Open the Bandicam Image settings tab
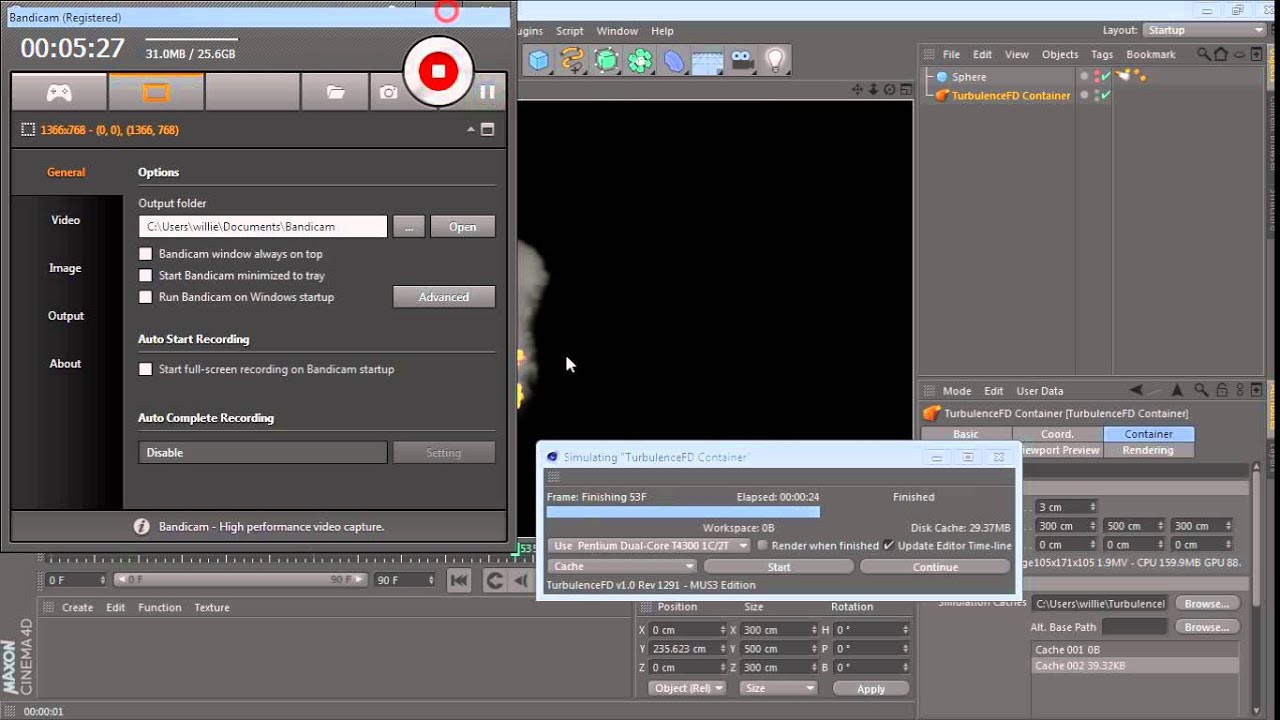Image resolution: width=1280 pixels, height=720 pixels. pos(66,268)
